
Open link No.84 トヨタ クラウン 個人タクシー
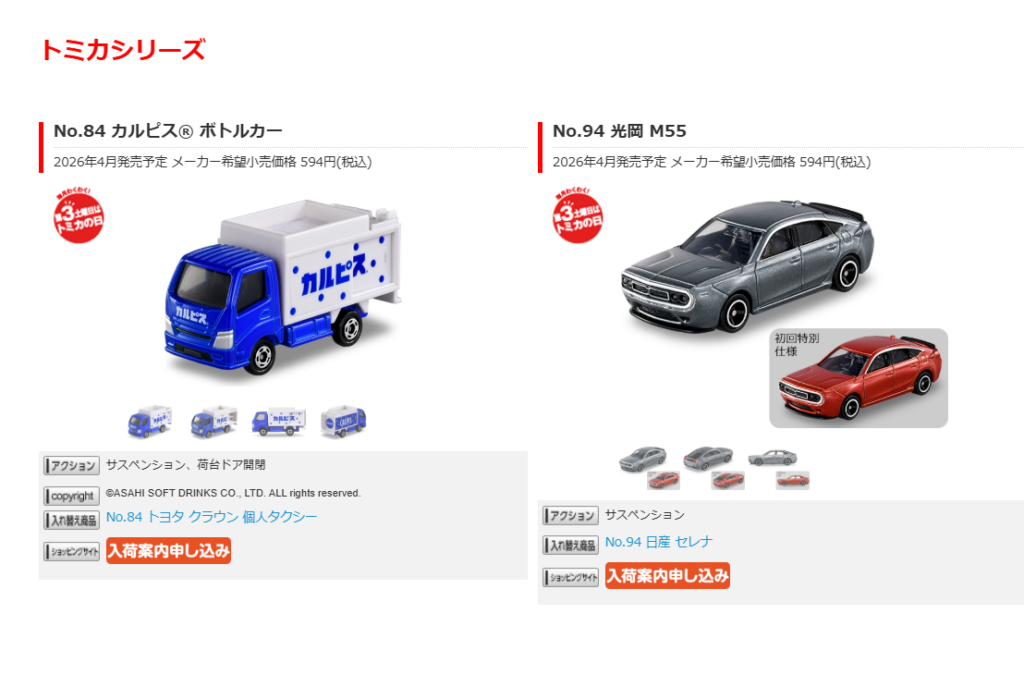[212, 517]
